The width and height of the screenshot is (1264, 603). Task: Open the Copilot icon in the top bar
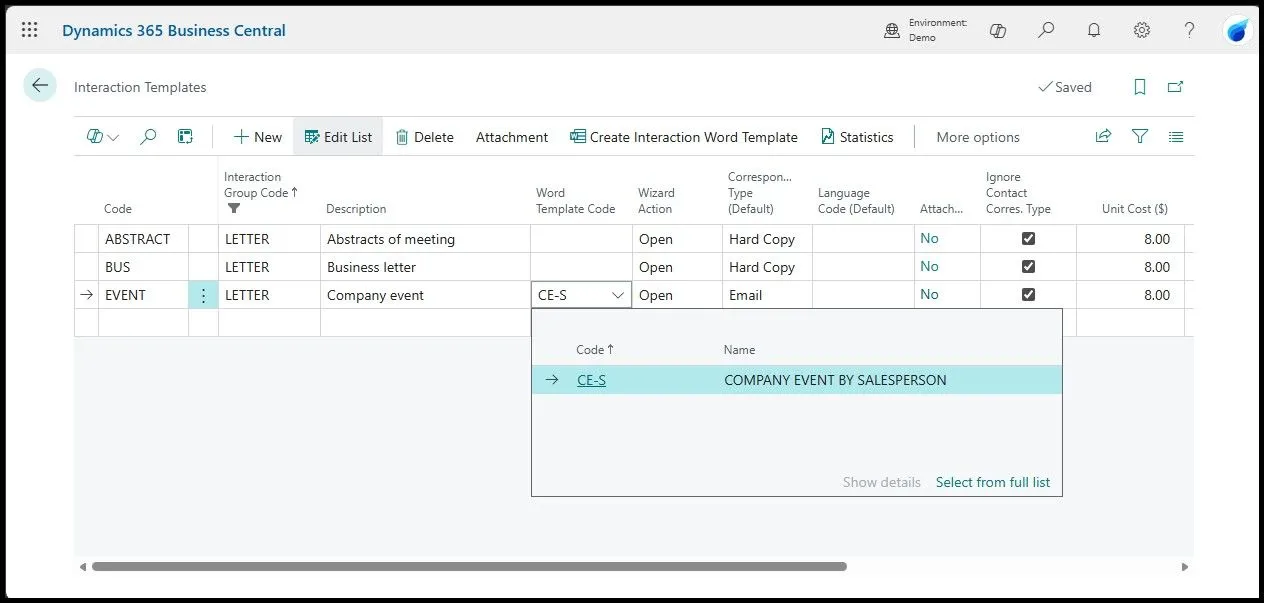(997, 30)
